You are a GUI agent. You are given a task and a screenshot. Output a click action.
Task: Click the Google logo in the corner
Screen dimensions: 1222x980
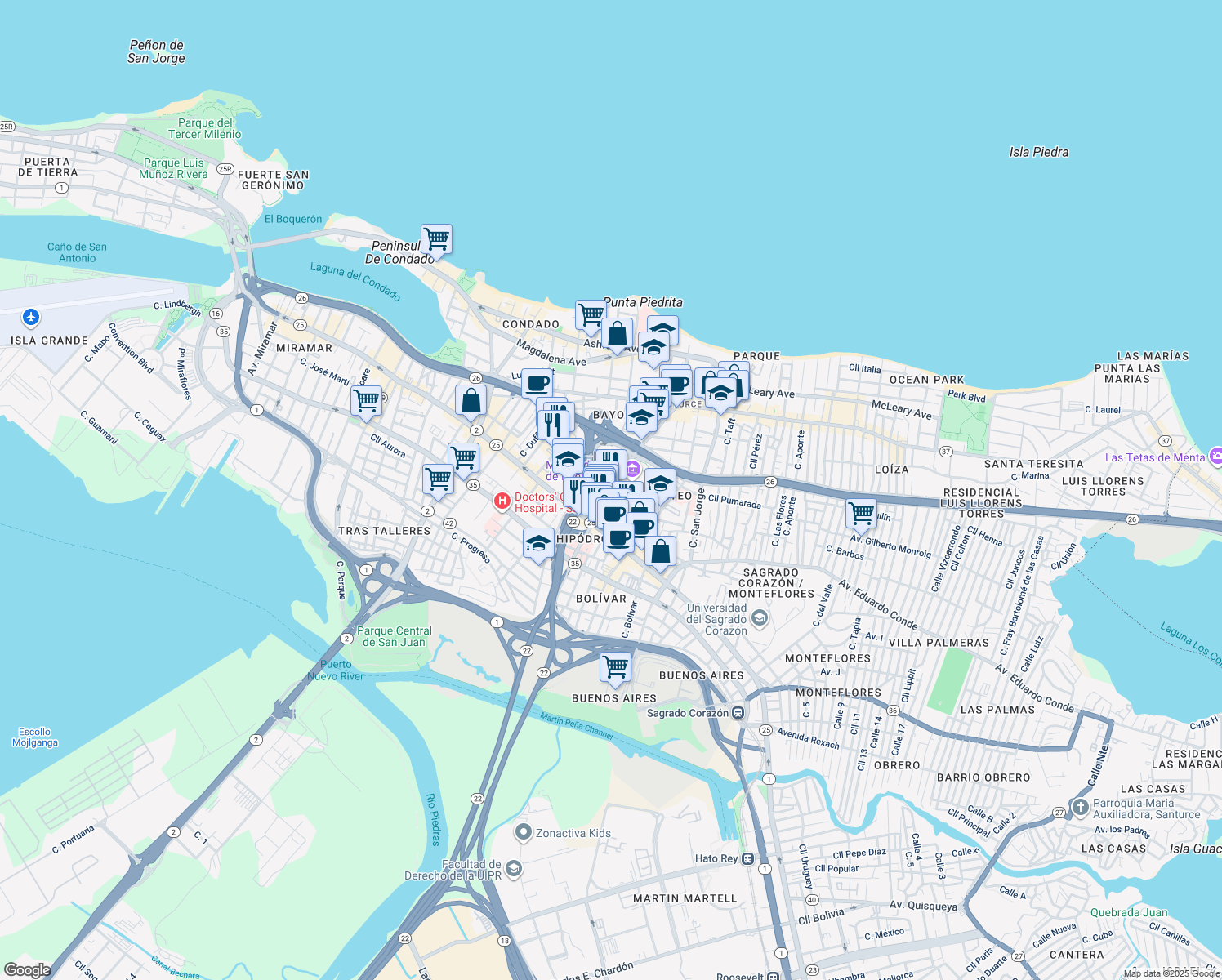click(x=27, y=970)
